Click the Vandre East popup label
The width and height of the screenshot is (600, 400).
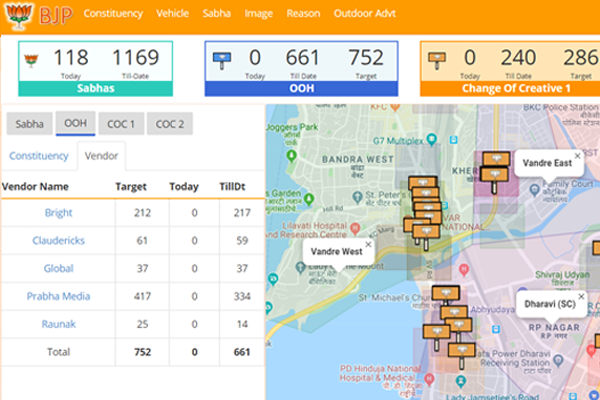[x=547, y=163]
